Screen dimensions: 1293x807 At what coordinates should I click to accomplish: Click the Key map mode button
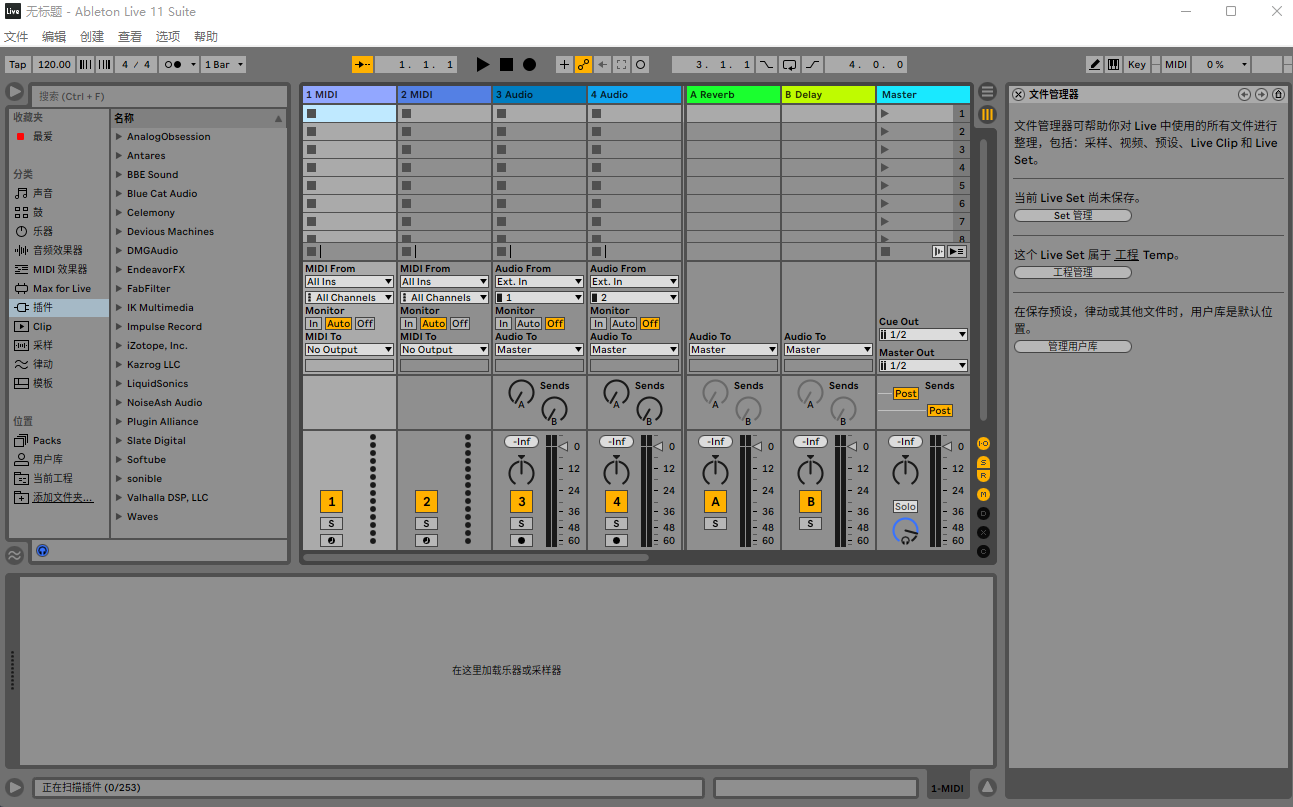(1137, 64)
